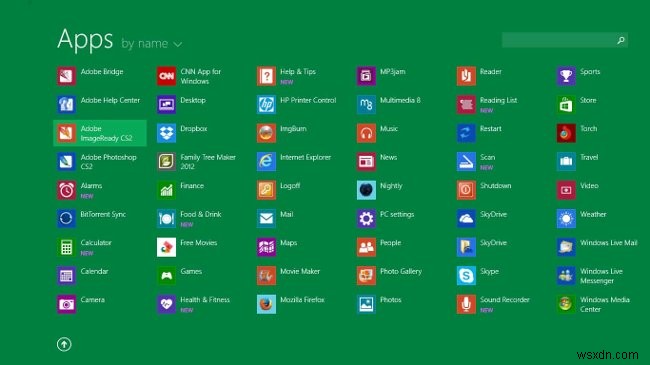
Task: Open the Photos app icon
Action: (x=366, y=304)
